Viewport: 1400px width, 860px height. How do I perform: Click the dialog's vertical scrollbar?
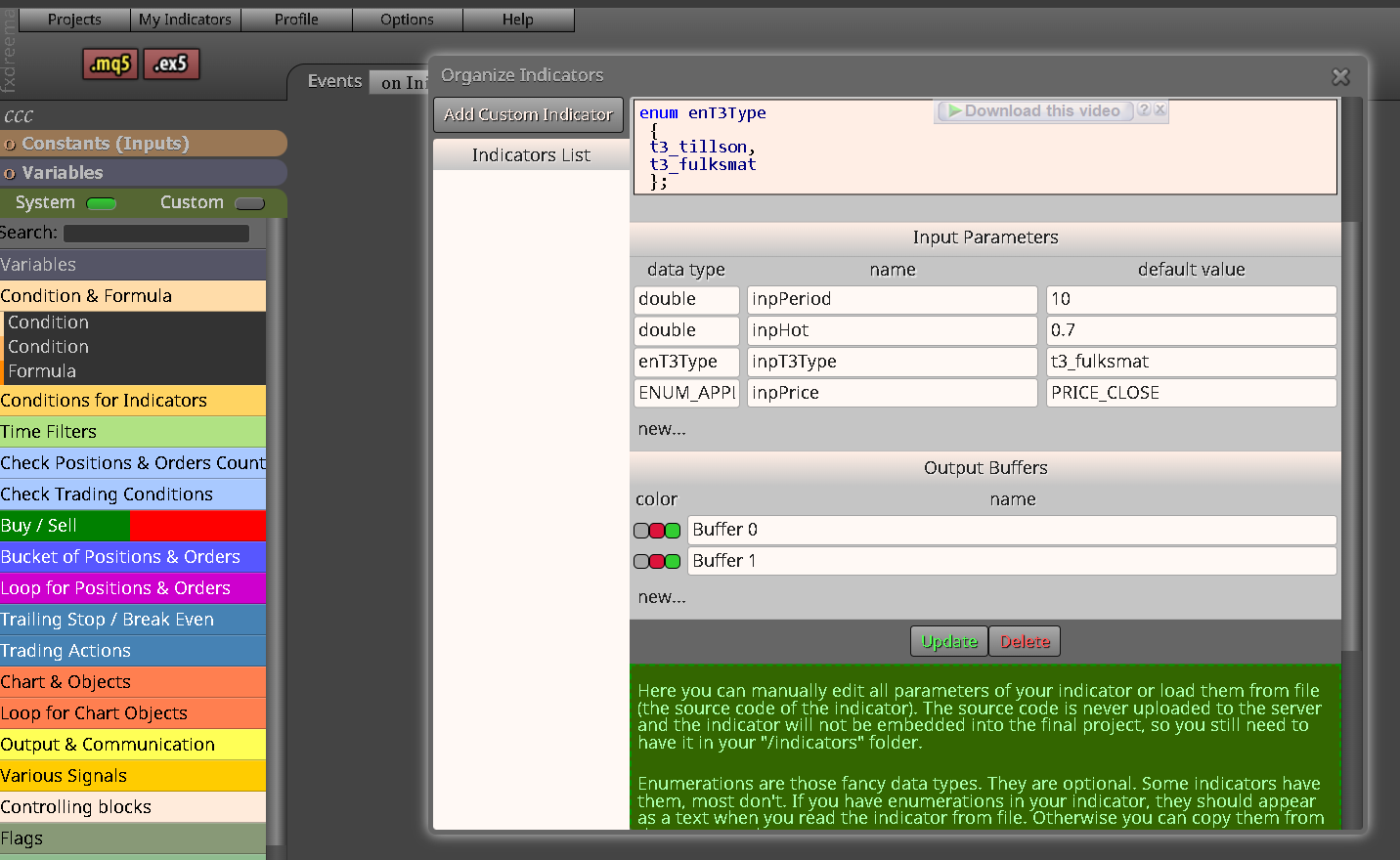pos(1351,435)
